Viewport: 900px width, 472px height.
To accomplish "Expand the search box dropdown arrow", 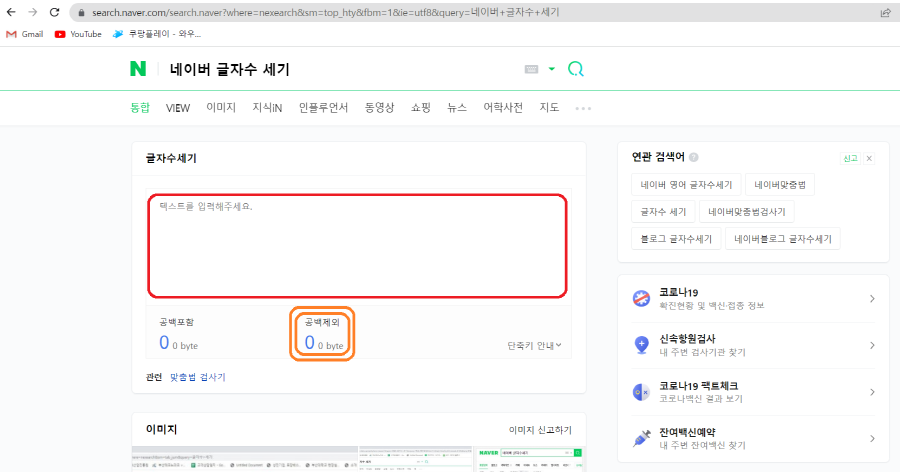I will (x=552, y=69).
